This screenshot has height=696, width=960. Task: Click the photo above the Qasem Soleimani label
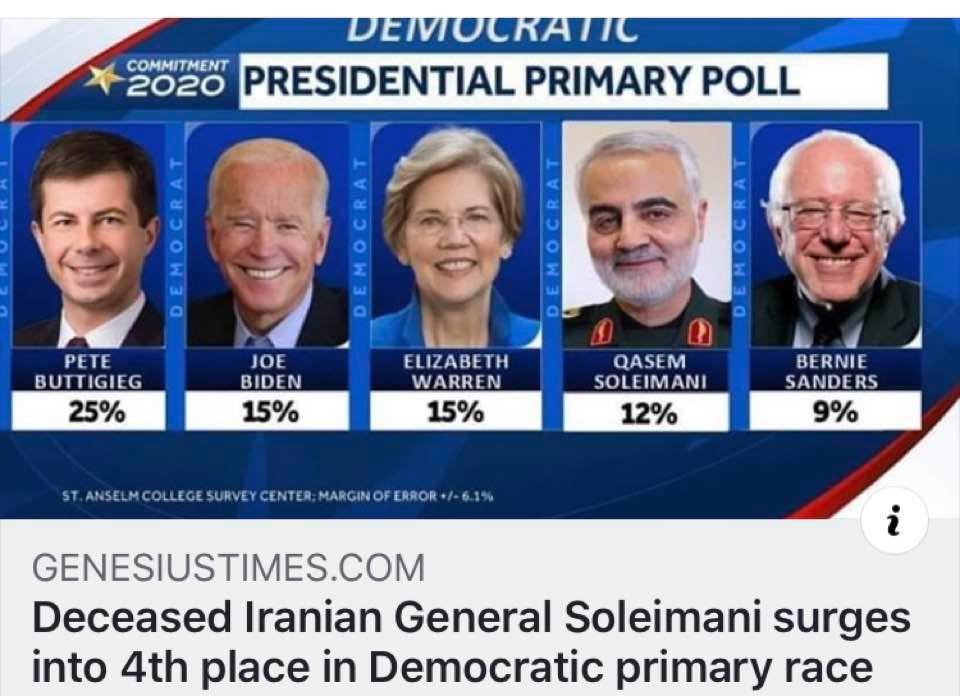point(647,236)
